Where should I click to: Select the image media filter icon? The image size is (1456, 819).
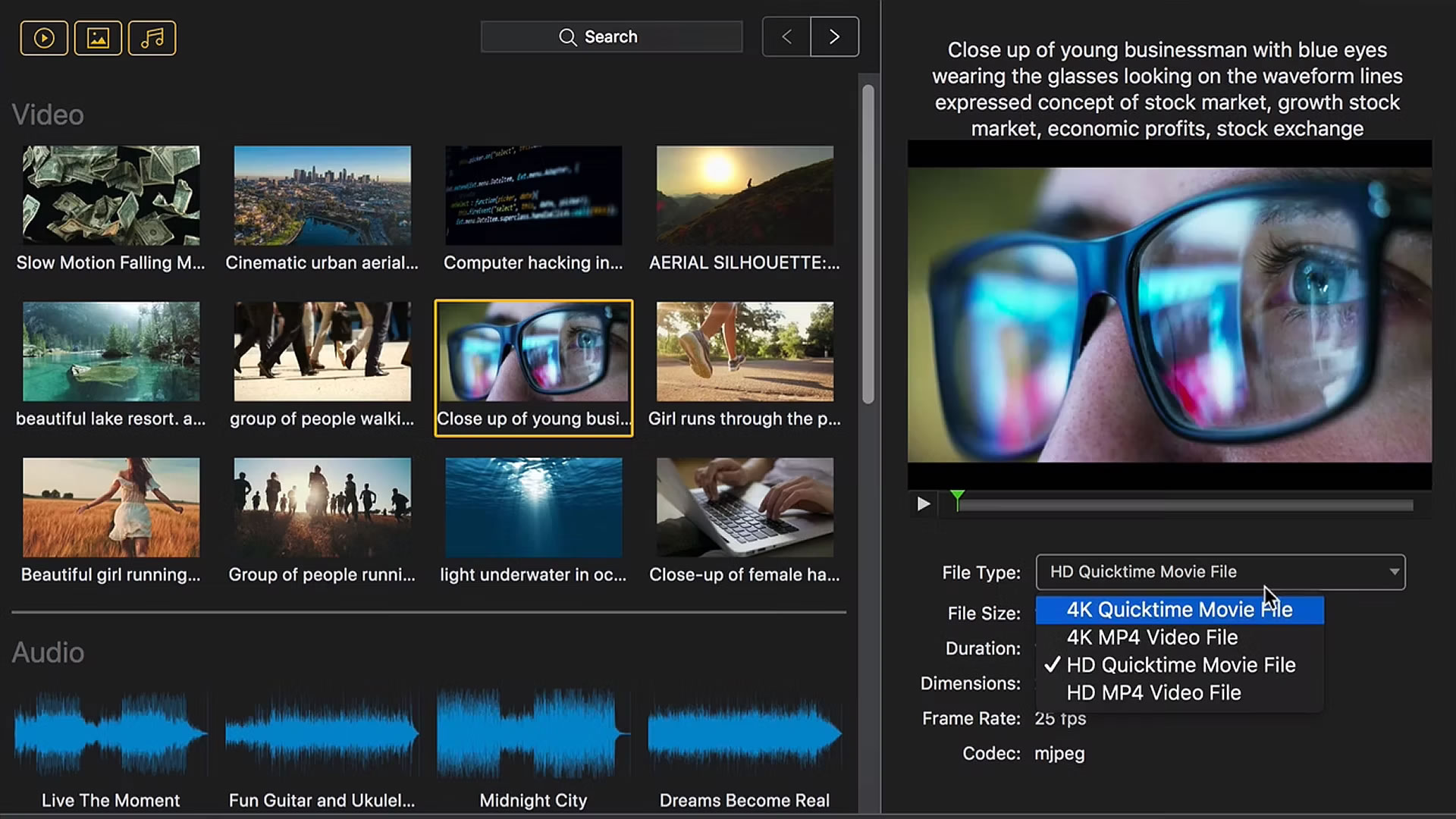point(98,38)
